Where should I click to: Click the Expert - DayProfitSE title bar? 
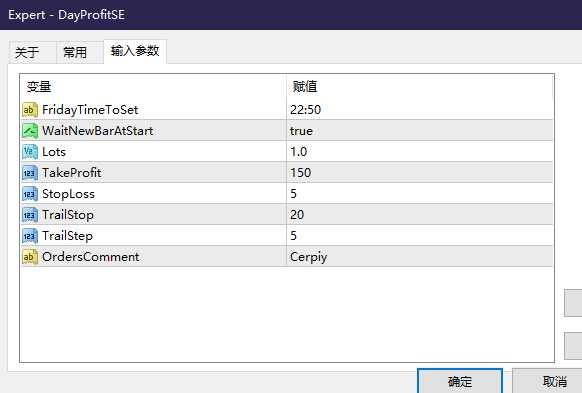click(291, 15)
